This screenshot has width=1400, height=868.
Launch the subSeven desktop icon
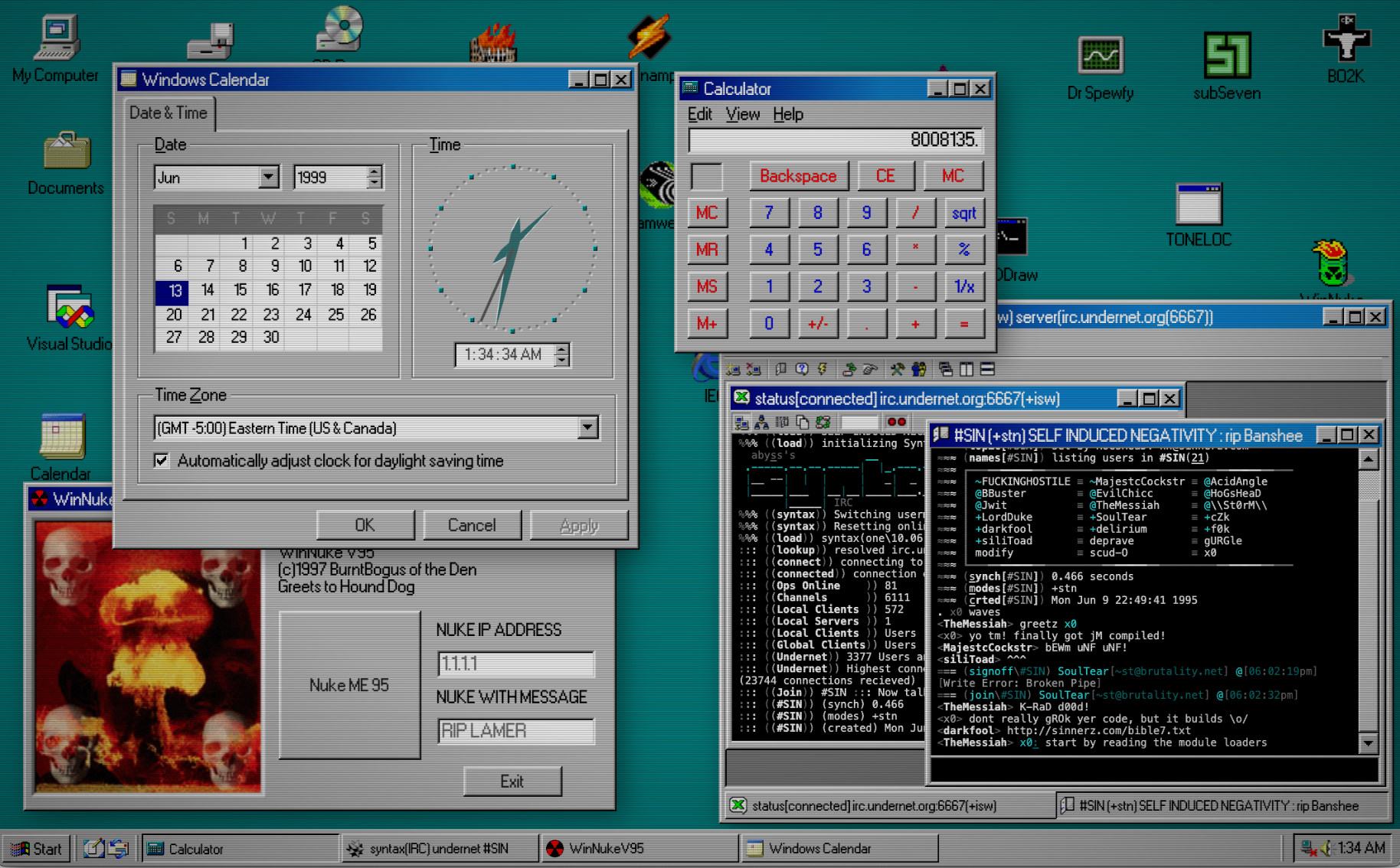coord(1227,66)
